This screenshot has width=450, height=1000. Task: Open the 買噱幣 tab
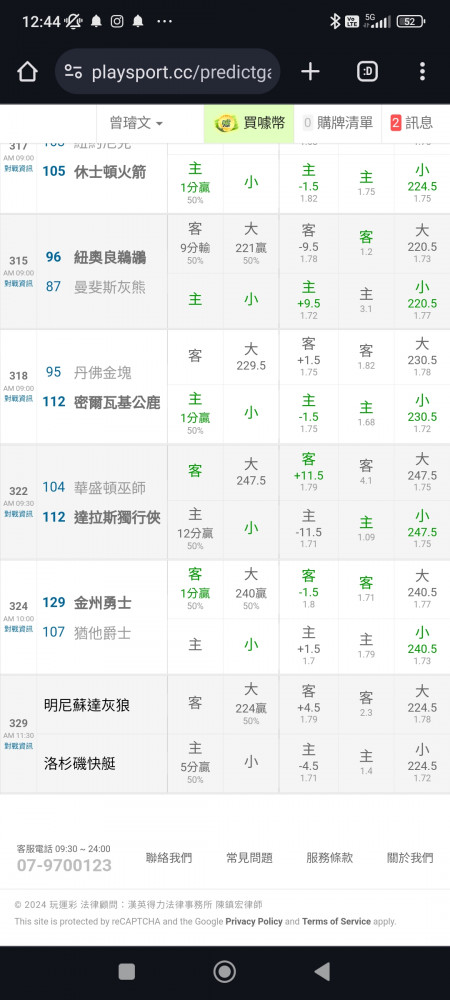click(x=249, y=123)
